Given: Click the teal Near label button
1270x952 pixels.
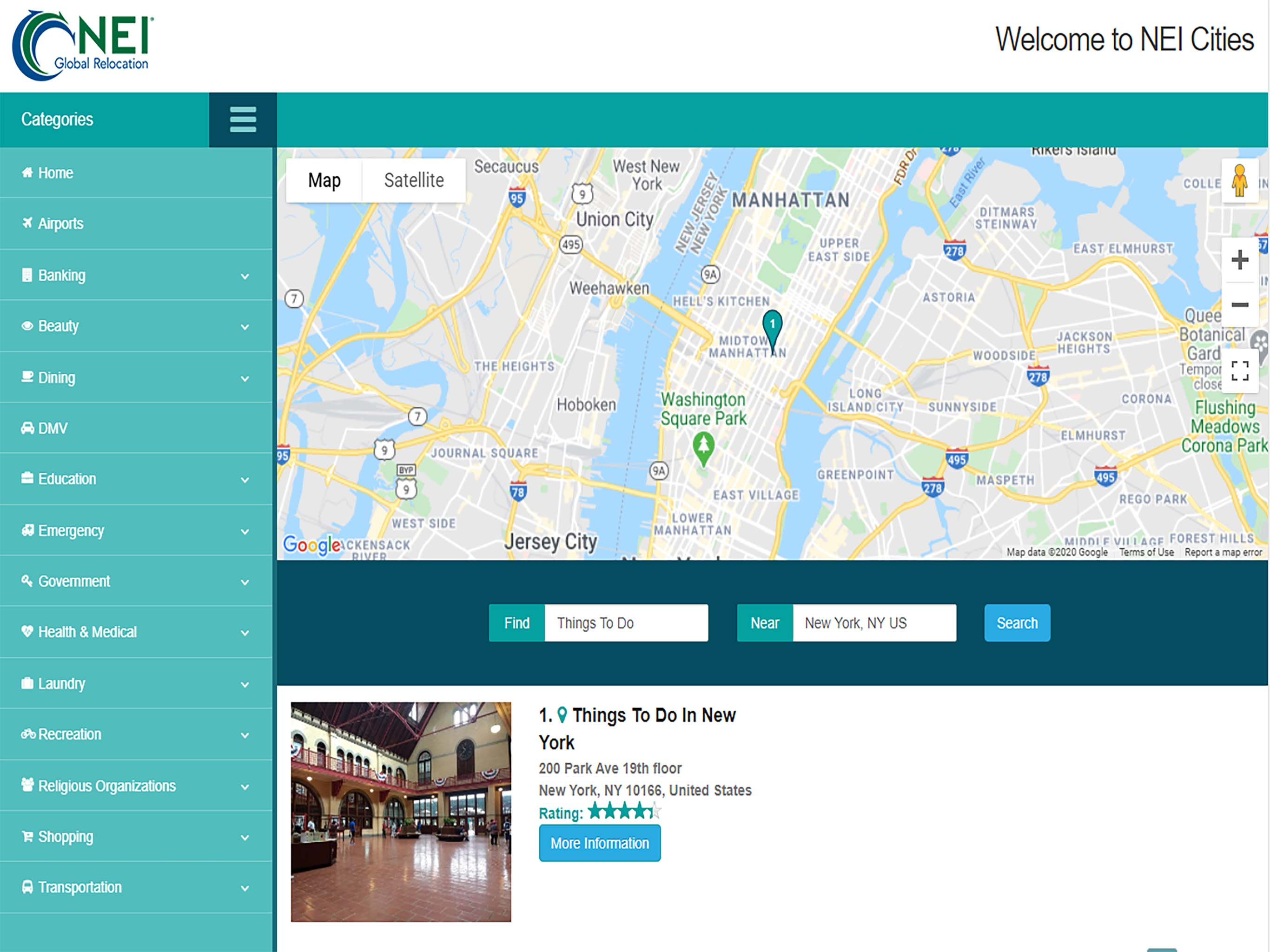Looking at the screenshot, I should pyautogui.click(x=765, y=622).
